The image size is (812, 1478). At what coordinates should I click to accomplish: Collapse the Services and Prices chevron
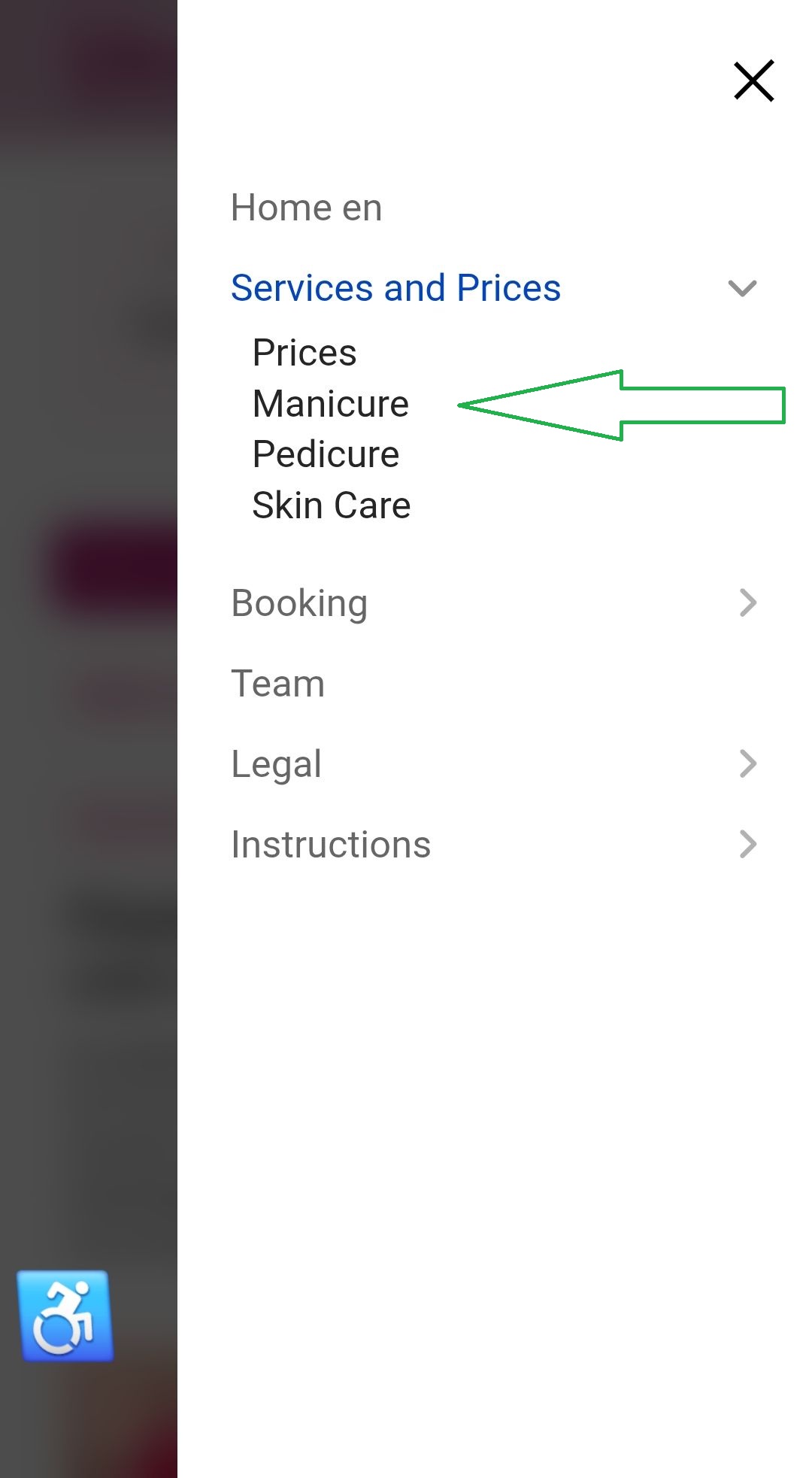pos(742,288)
